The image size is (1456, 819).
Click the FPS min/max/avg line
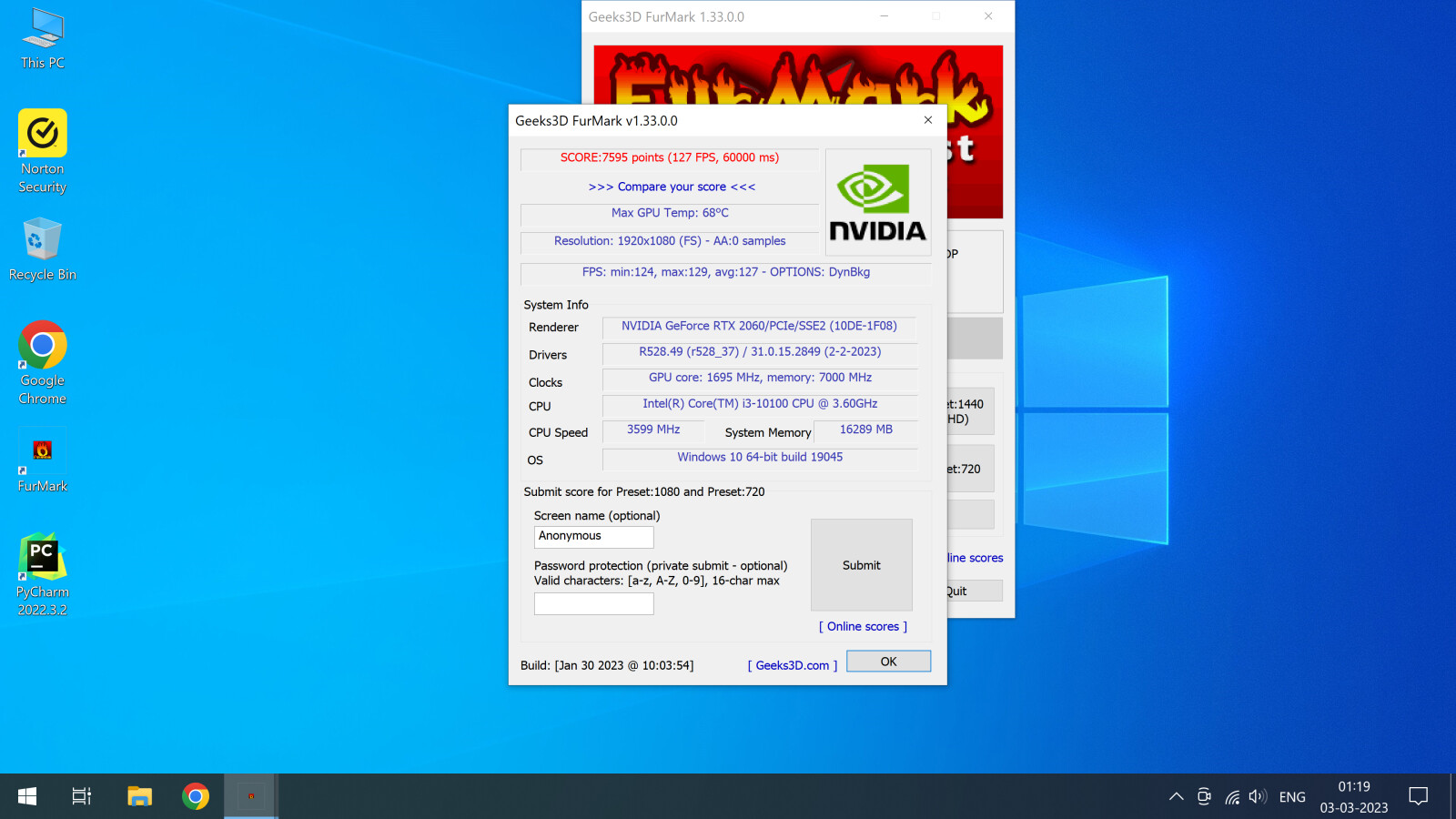(726, 272)
